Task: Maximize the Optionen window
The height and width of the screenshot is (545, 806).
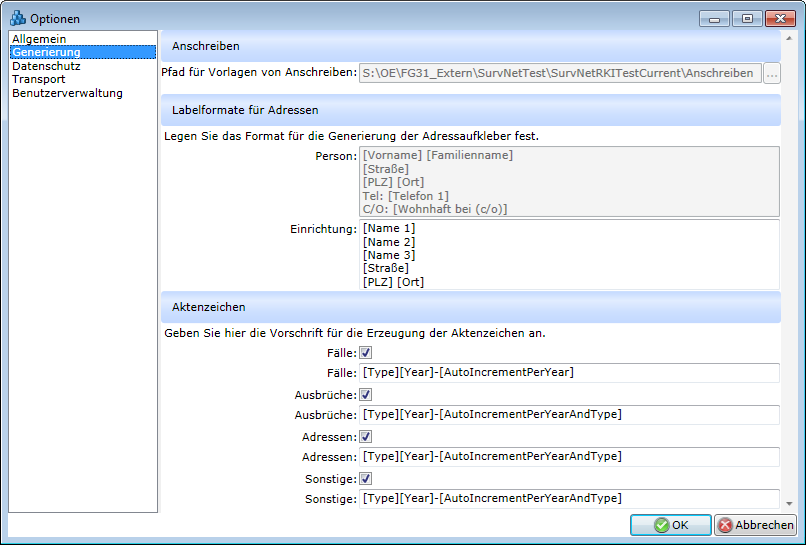Action: pos(746,18)
